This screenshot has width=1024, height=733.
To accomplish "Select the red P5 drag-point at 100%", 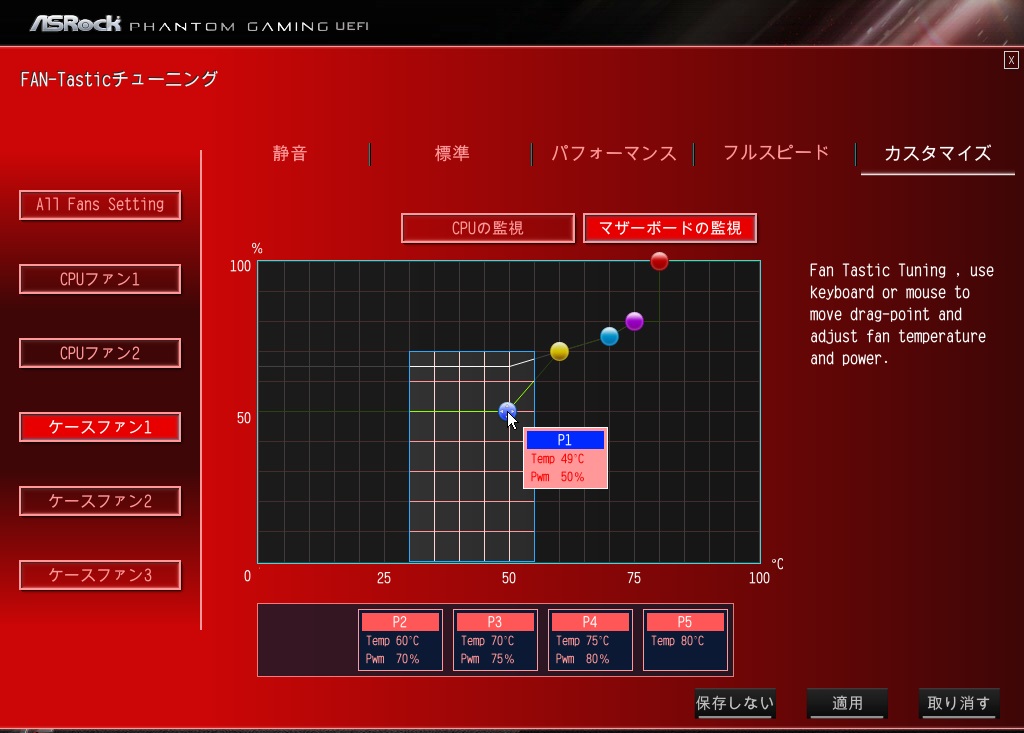I will coord(660,261).
